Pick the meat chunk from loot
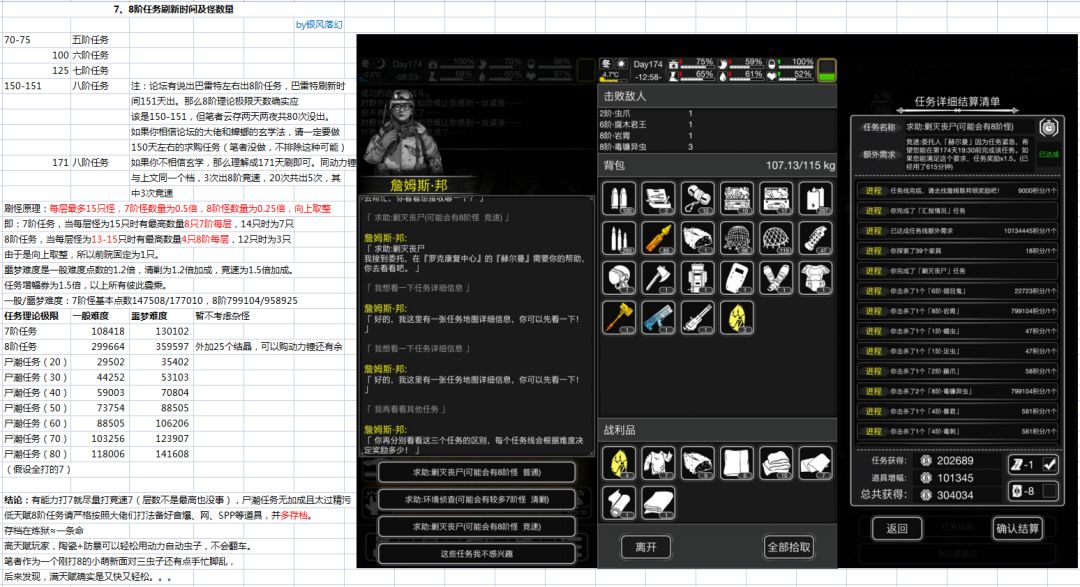The image size is (1080, 587). pos(697,462)
